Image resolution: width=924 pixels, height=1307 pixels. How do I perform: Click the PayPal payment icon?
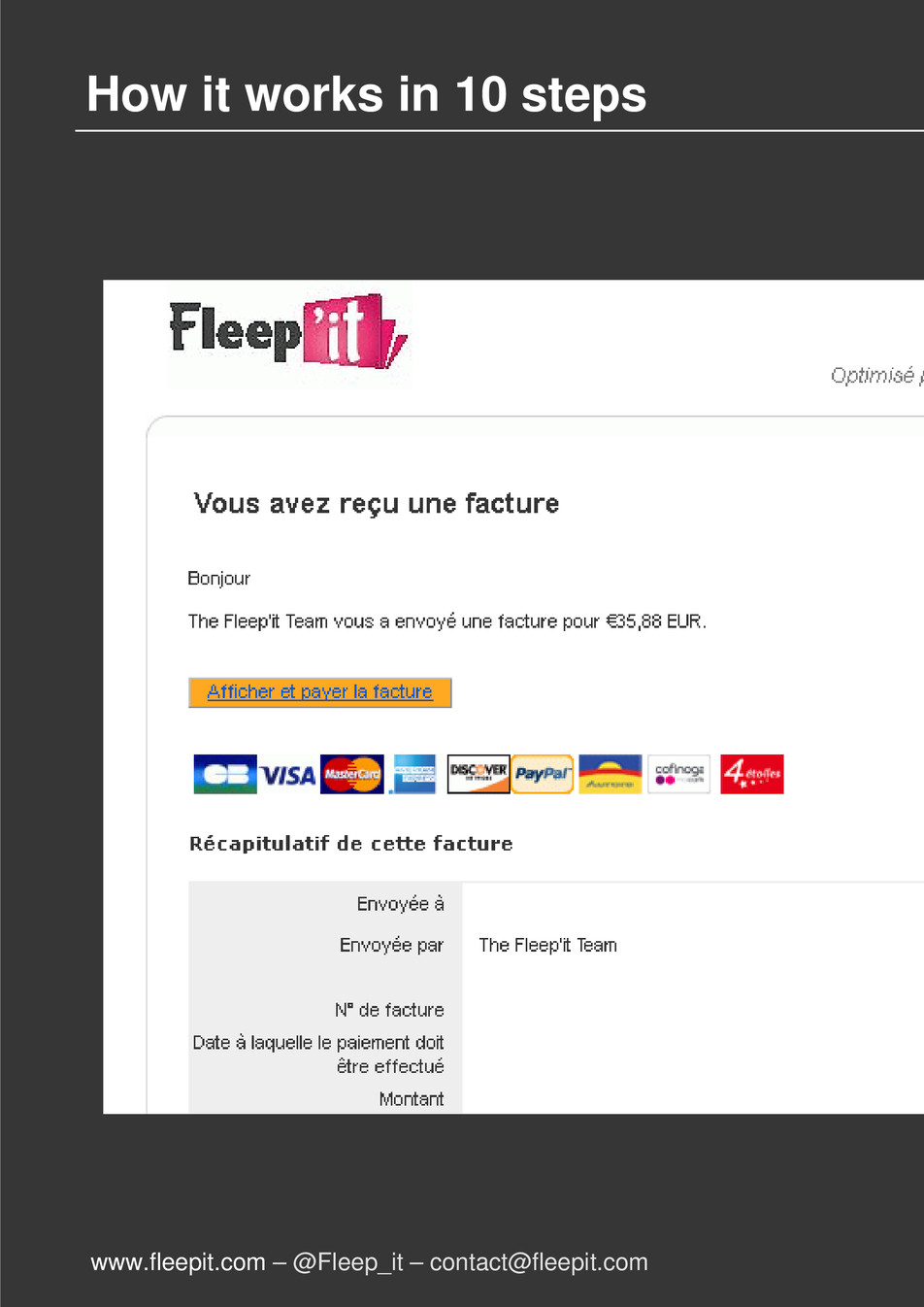click(x=543, y=774)
